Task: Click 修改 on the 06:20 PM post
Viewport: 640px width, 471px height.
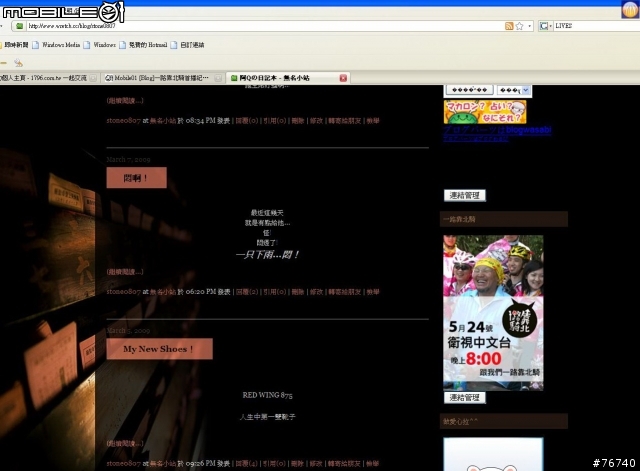Action: [x=316, y=292]
